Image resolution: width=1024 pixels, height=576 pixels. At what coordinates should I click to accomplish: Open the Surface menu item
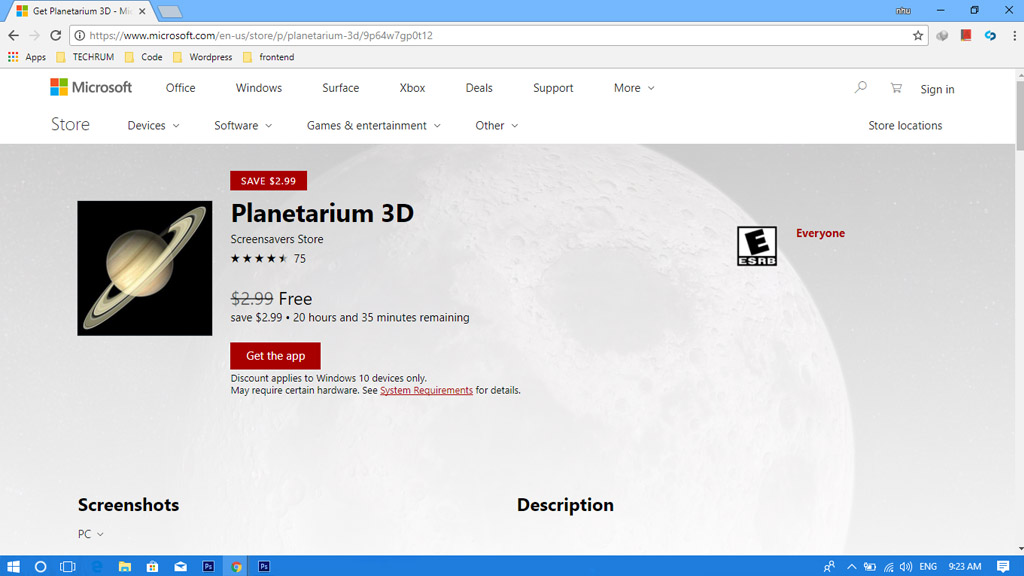click(x=340, y=88)
